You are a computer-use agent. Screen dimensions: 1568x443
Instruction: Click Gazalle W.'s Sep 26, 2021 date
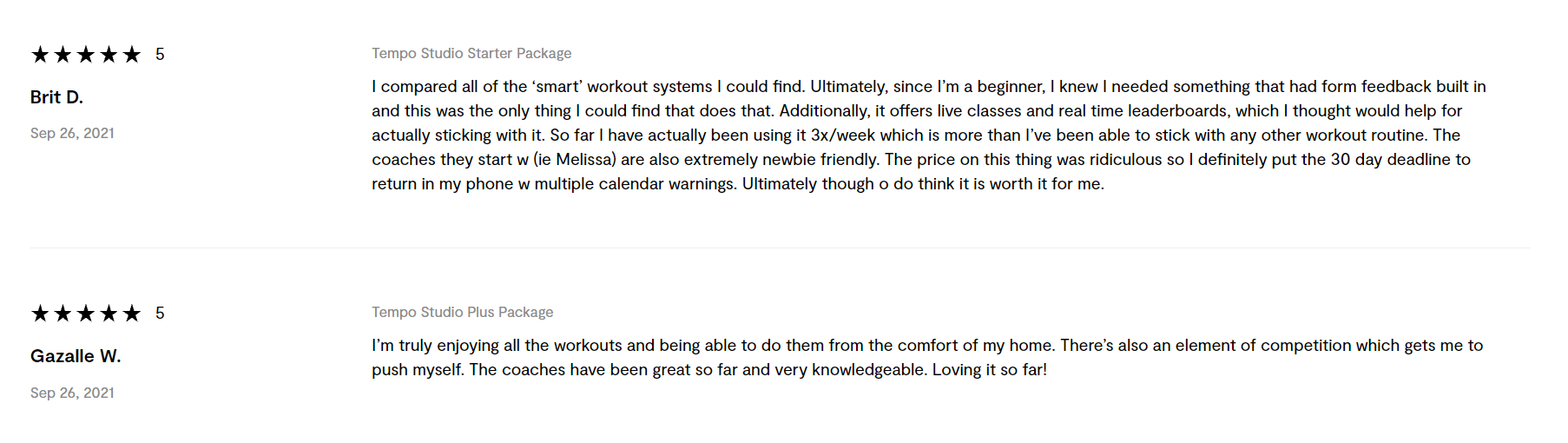pyautogui.click(x=72, y=393)
